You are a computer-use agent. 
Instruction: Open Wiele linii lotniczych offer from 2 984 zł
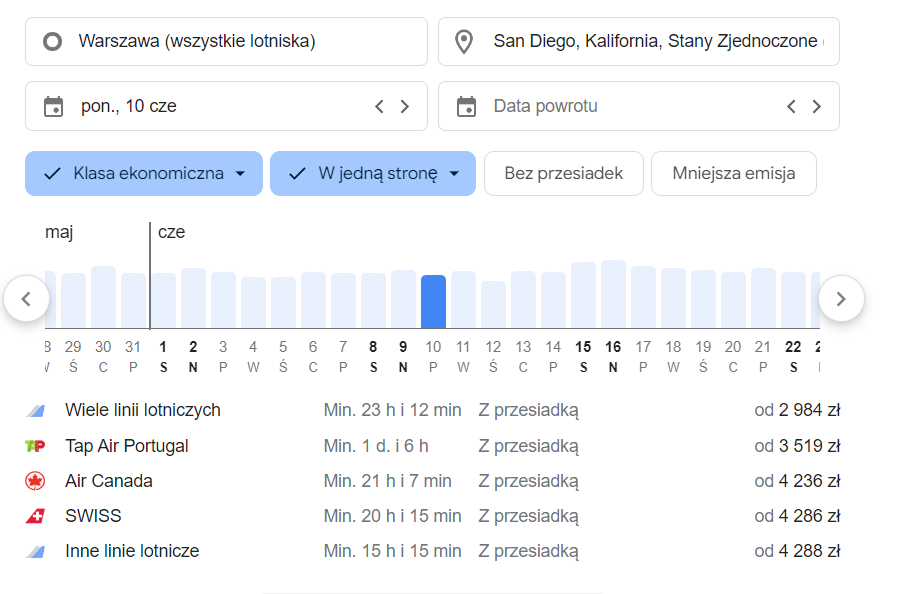[432, 410]
